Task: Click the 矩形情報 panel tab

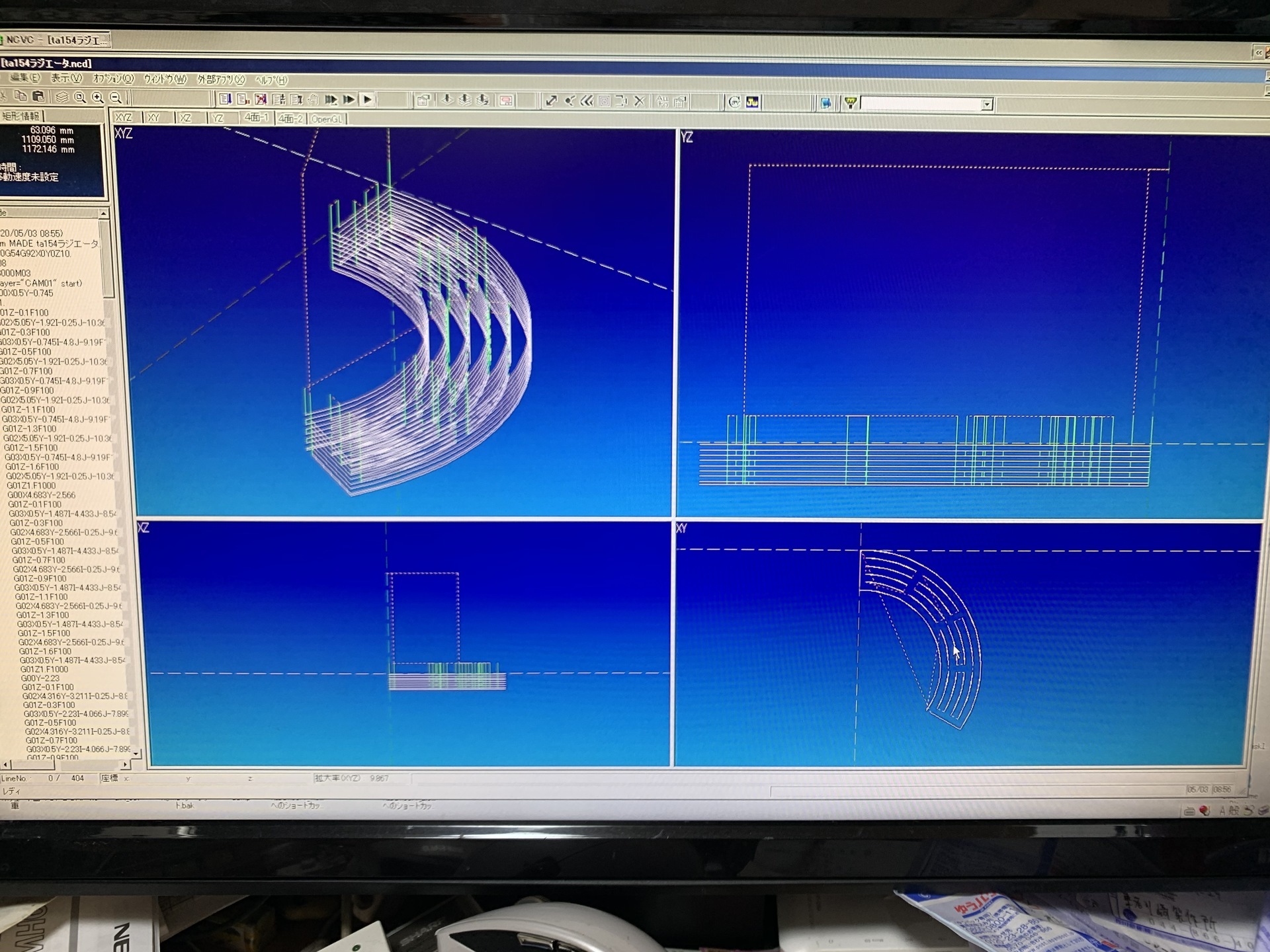Action: pyautogui.click(x=21, y=116)
